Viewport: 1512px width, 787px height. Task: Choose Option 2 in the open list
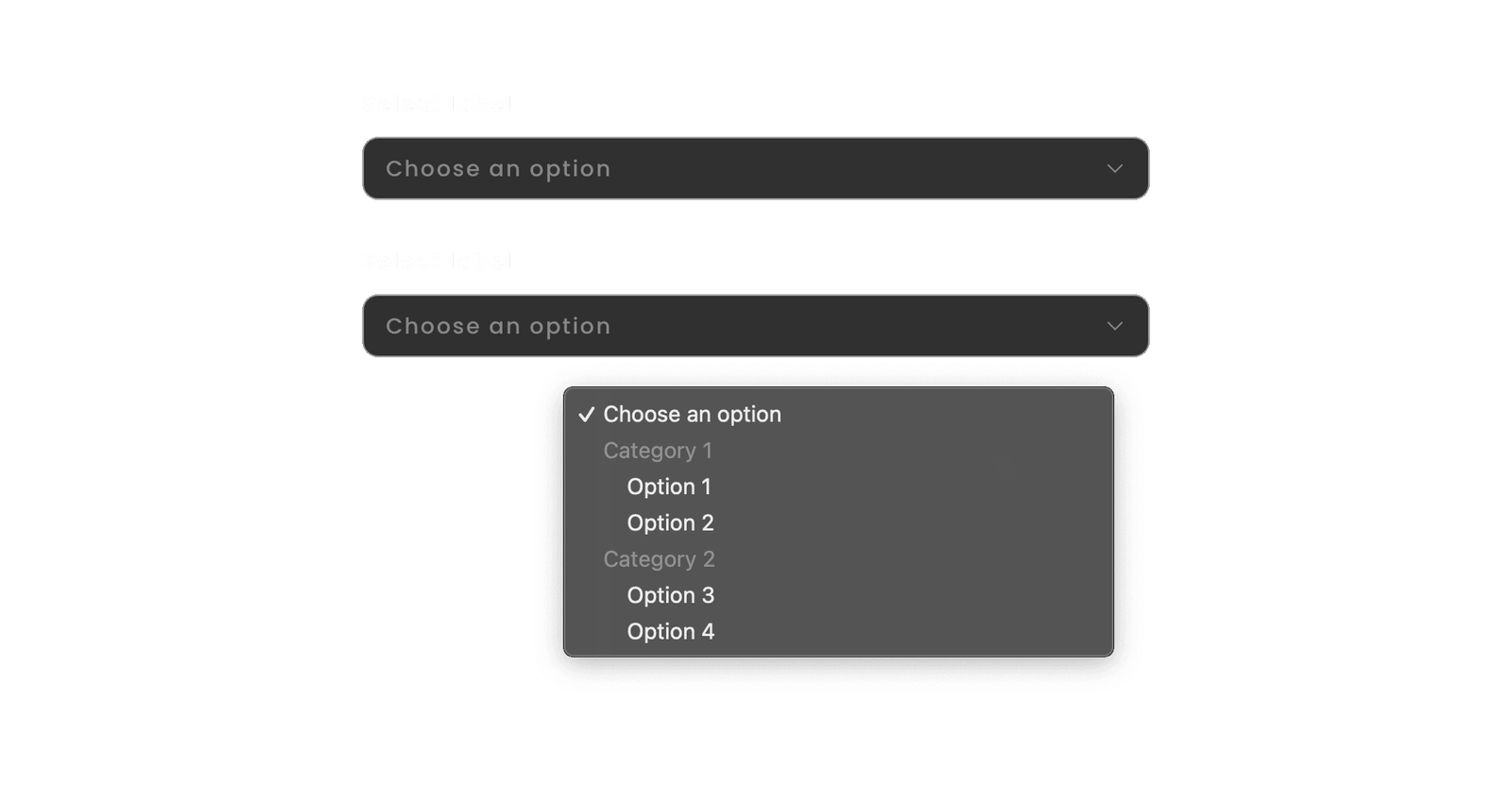coord(670,522)
